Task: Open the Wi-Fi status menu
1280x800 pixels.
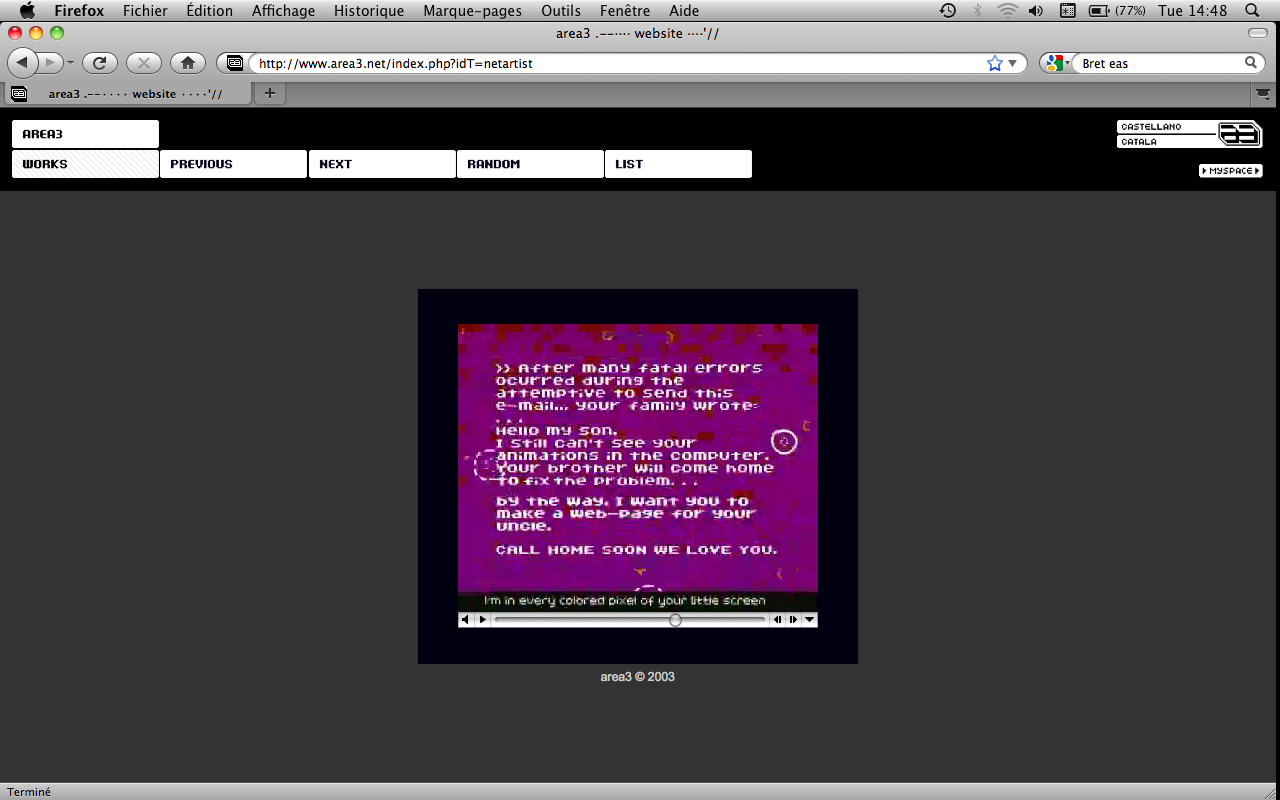Action: 1007,11
